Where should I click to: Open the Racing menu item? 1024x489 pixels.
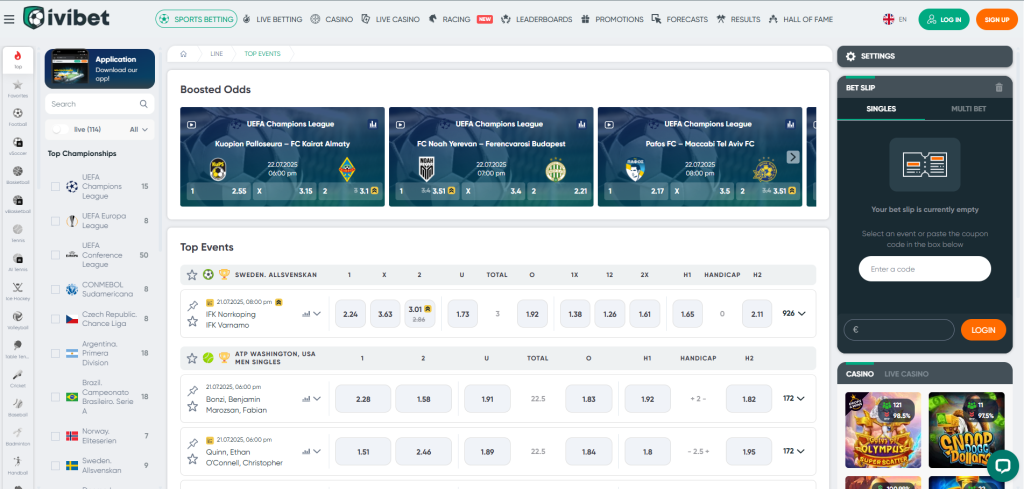(x=460, y=20)
